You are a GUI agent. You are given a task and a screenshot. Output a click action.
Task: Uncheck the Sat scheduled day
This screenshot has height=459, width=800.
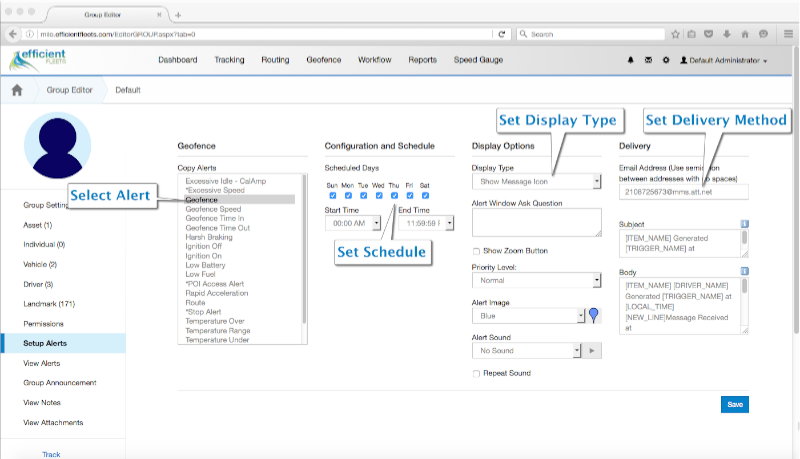click(x=425, y=195)
